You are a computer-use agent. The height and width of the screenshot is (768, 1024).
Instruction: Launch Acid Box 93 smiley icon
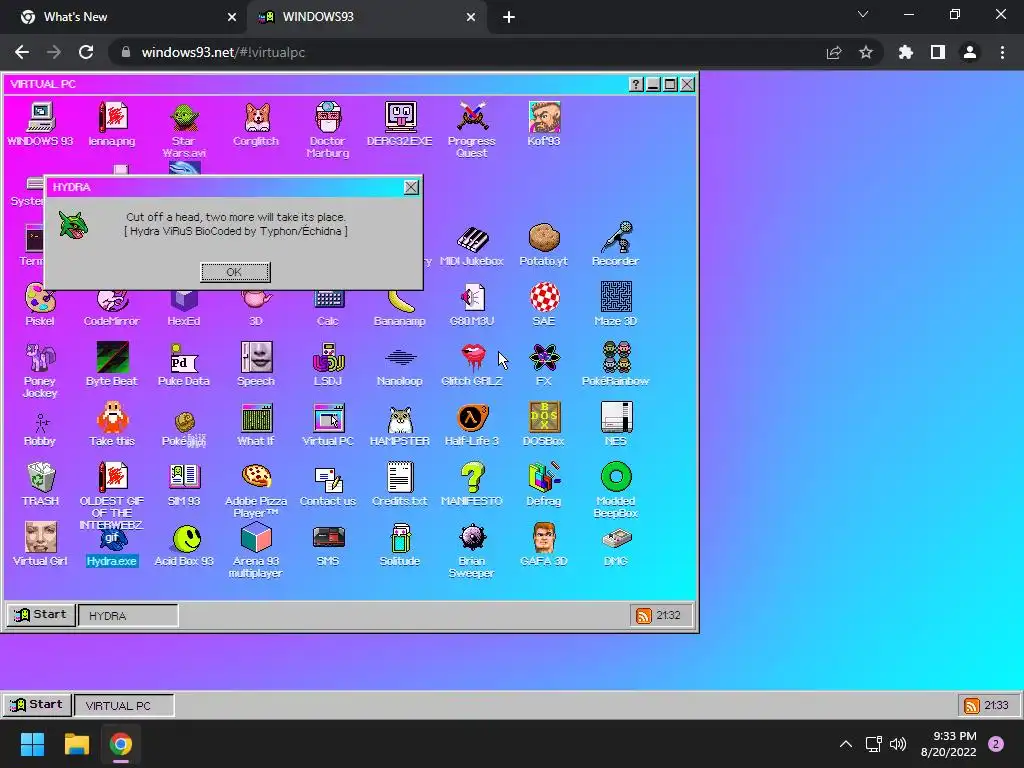pyautogui.click(x=185, y=539)
